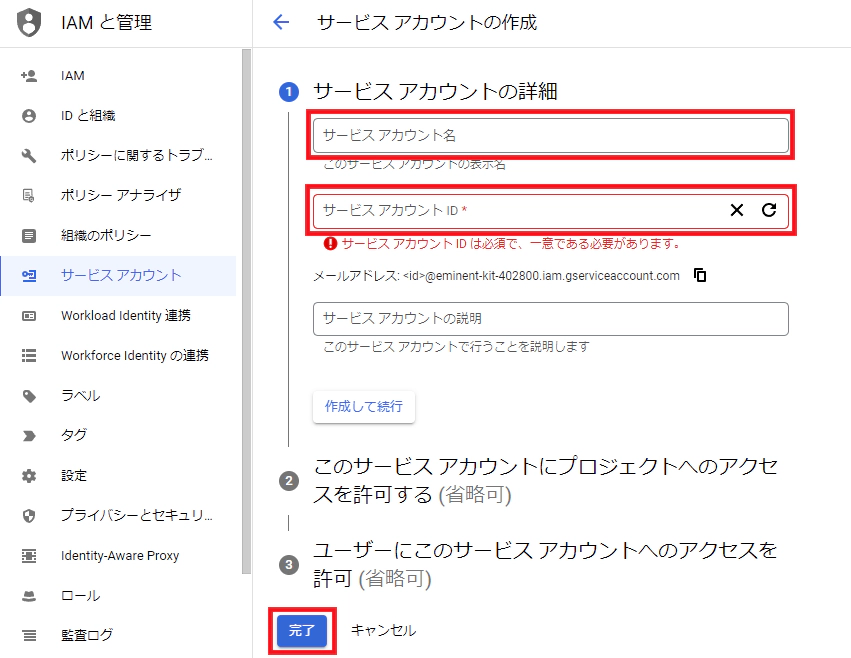The height and width of the screenshot is (658, 851).
Task: Click the IAM と管理 shield icon
Action: point(29,23)
